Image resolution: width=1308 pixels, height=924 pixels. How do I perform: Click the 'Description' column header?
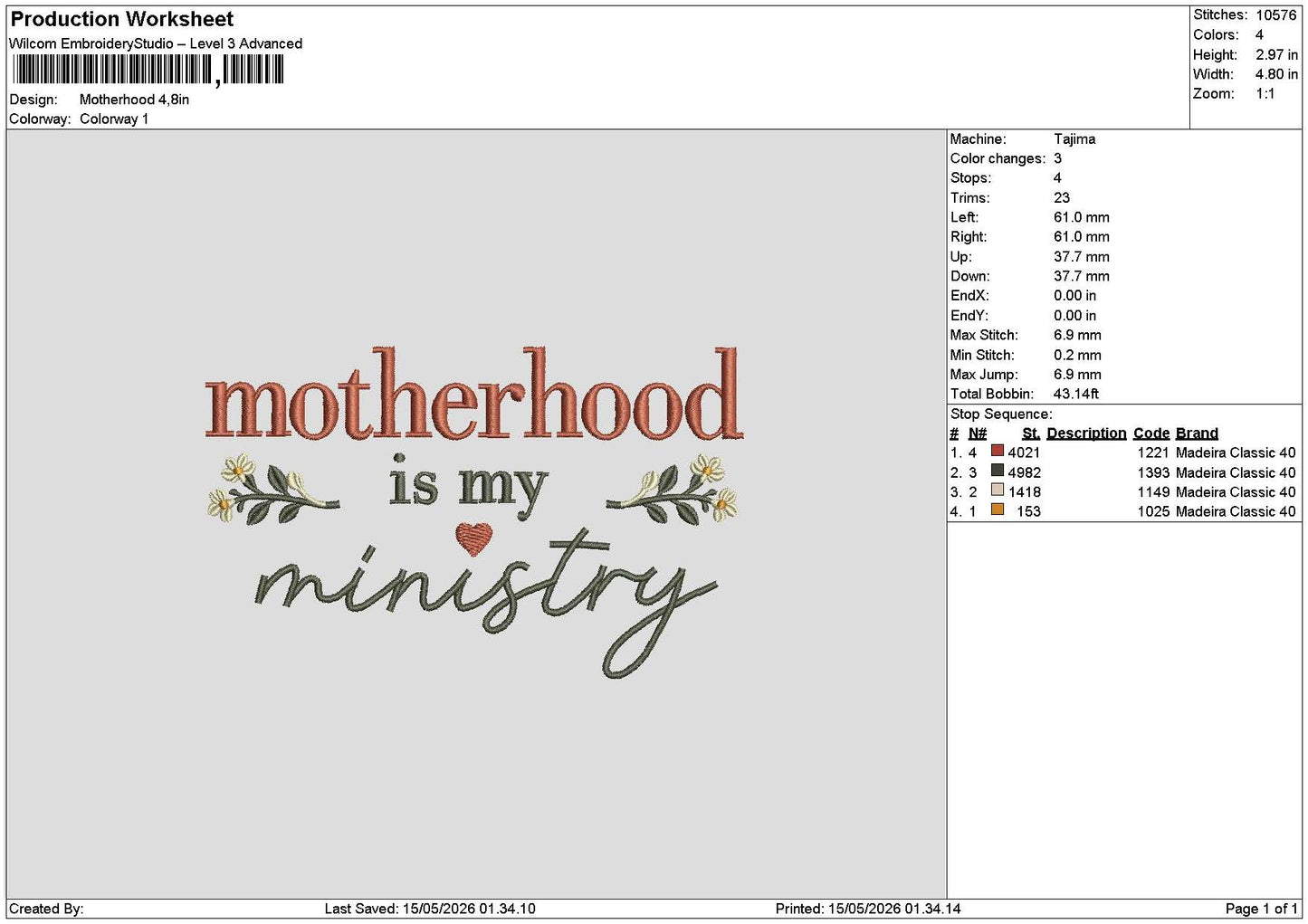click(1086, 433)
